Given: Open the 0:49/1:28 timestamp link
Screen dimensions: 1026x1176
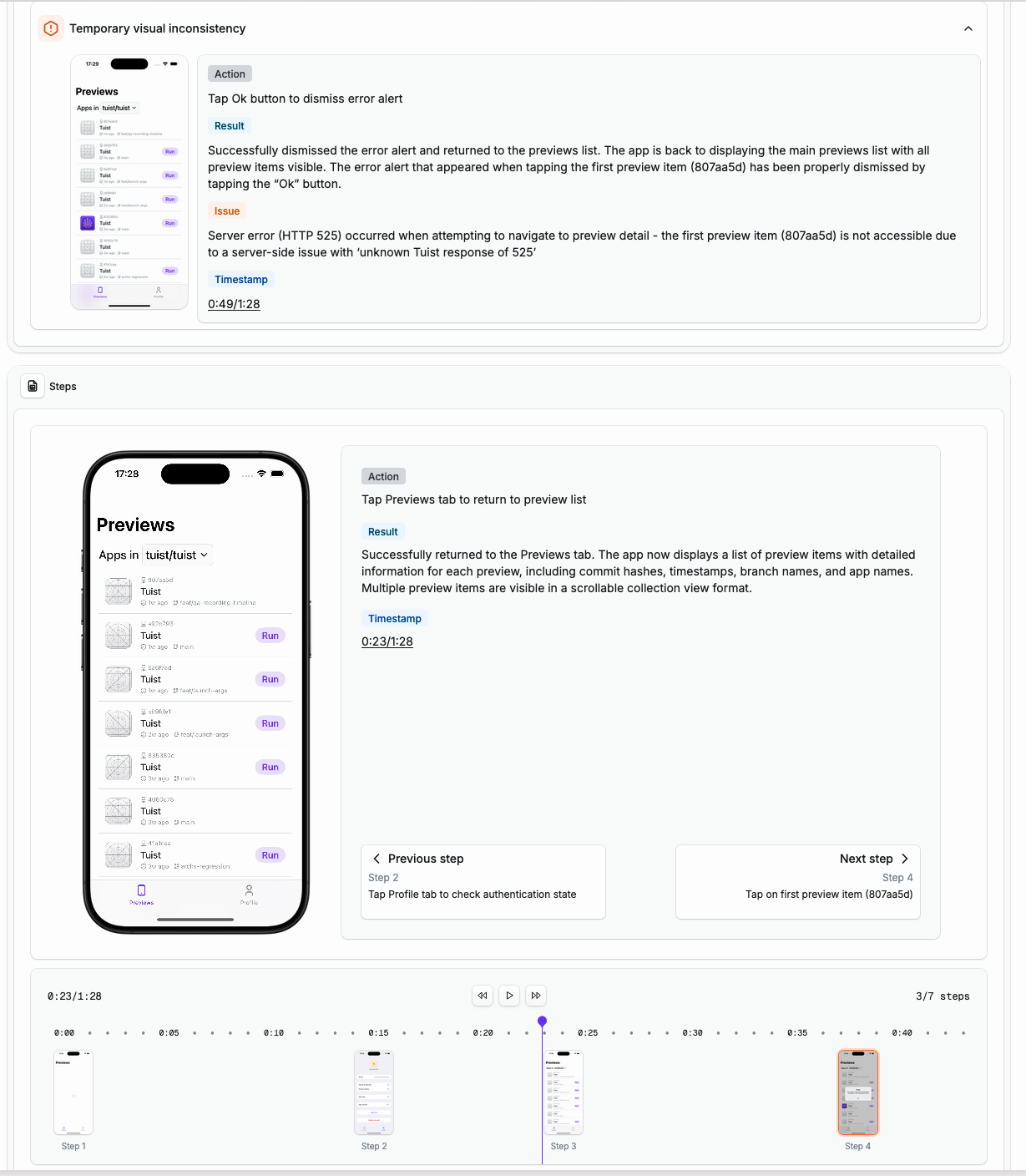Looking at the screenshot, I should click(x=234, y=304).
